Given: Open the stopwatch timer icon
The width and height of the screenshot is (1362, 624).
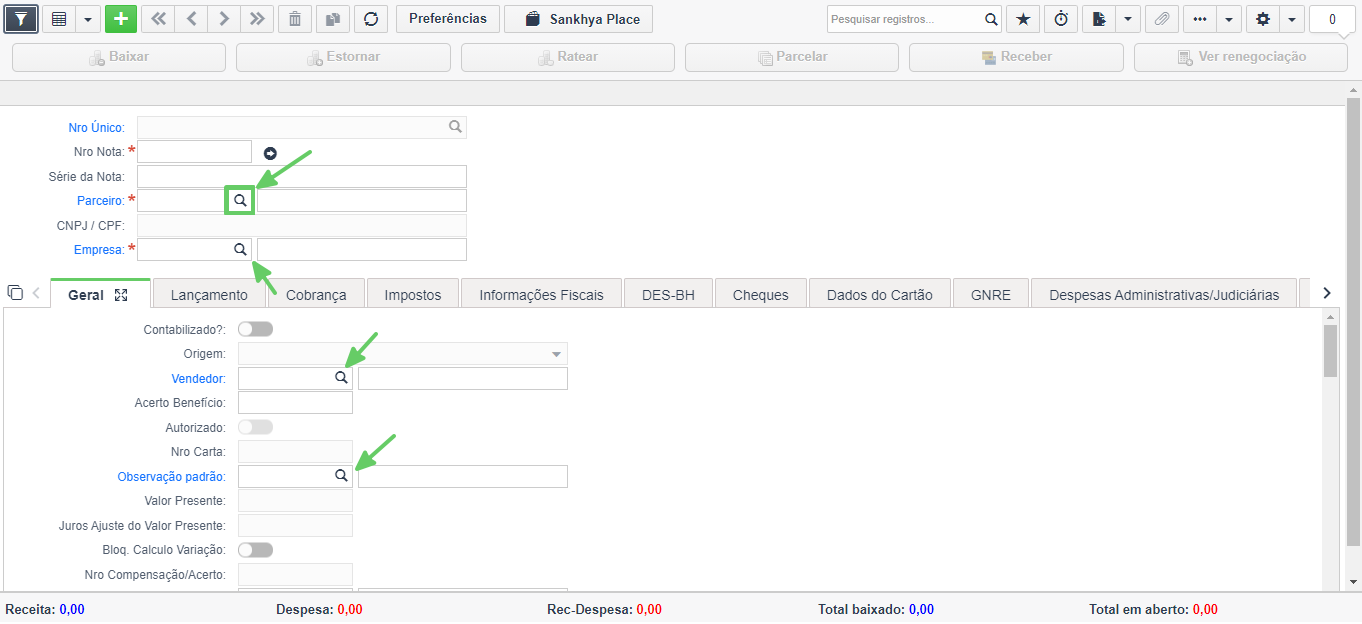Looking at the screenshot, I should (1061, 19).
